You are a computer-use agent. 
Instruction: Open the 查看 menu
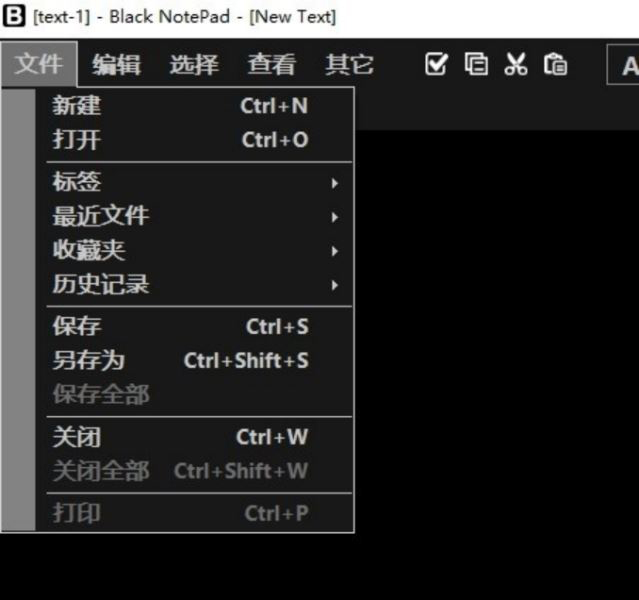(272, 64)
